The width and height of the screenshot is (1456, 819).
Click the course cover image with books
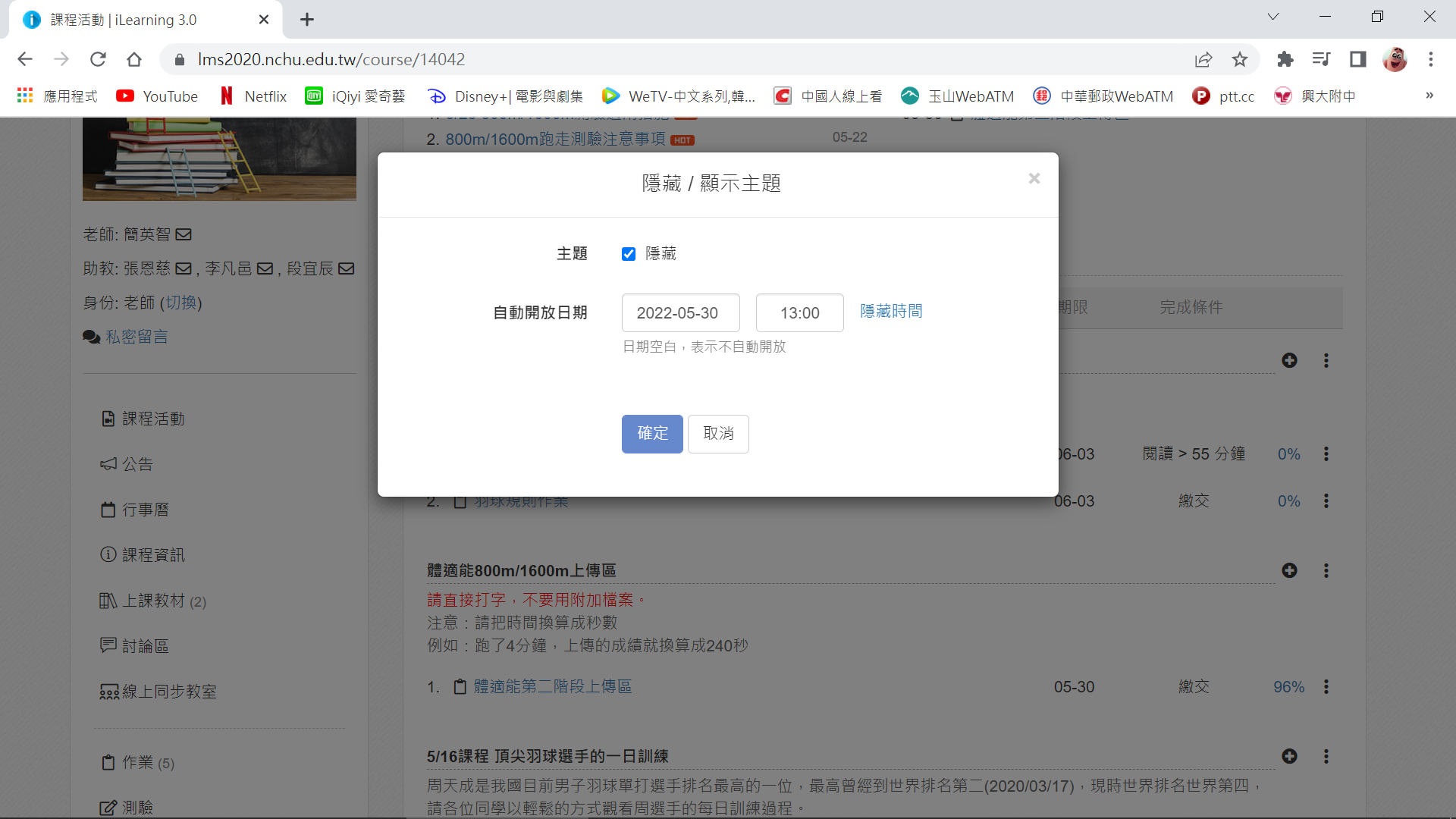click(x=219, y=159)
